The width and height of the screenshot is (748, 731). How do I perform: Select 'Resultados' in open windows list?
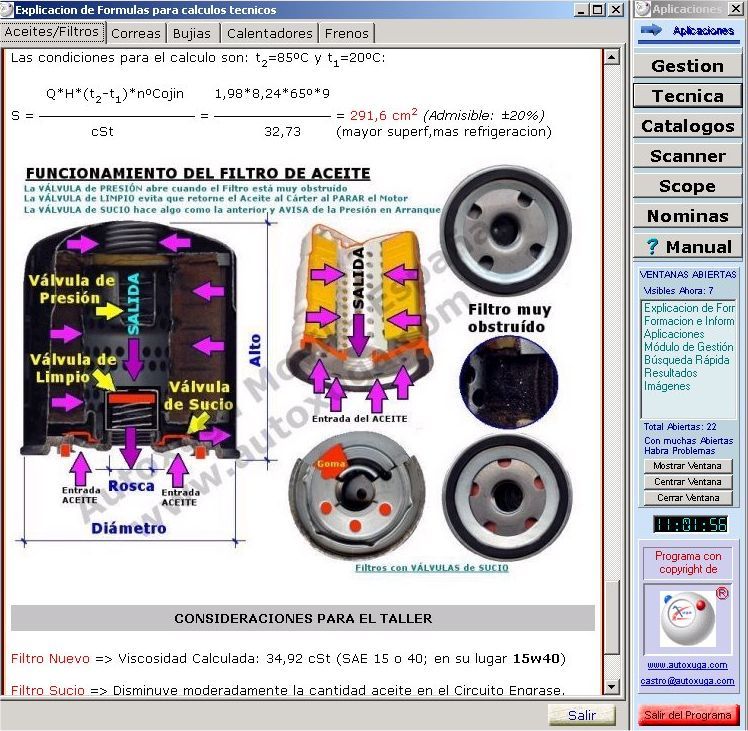coord(670,373)
